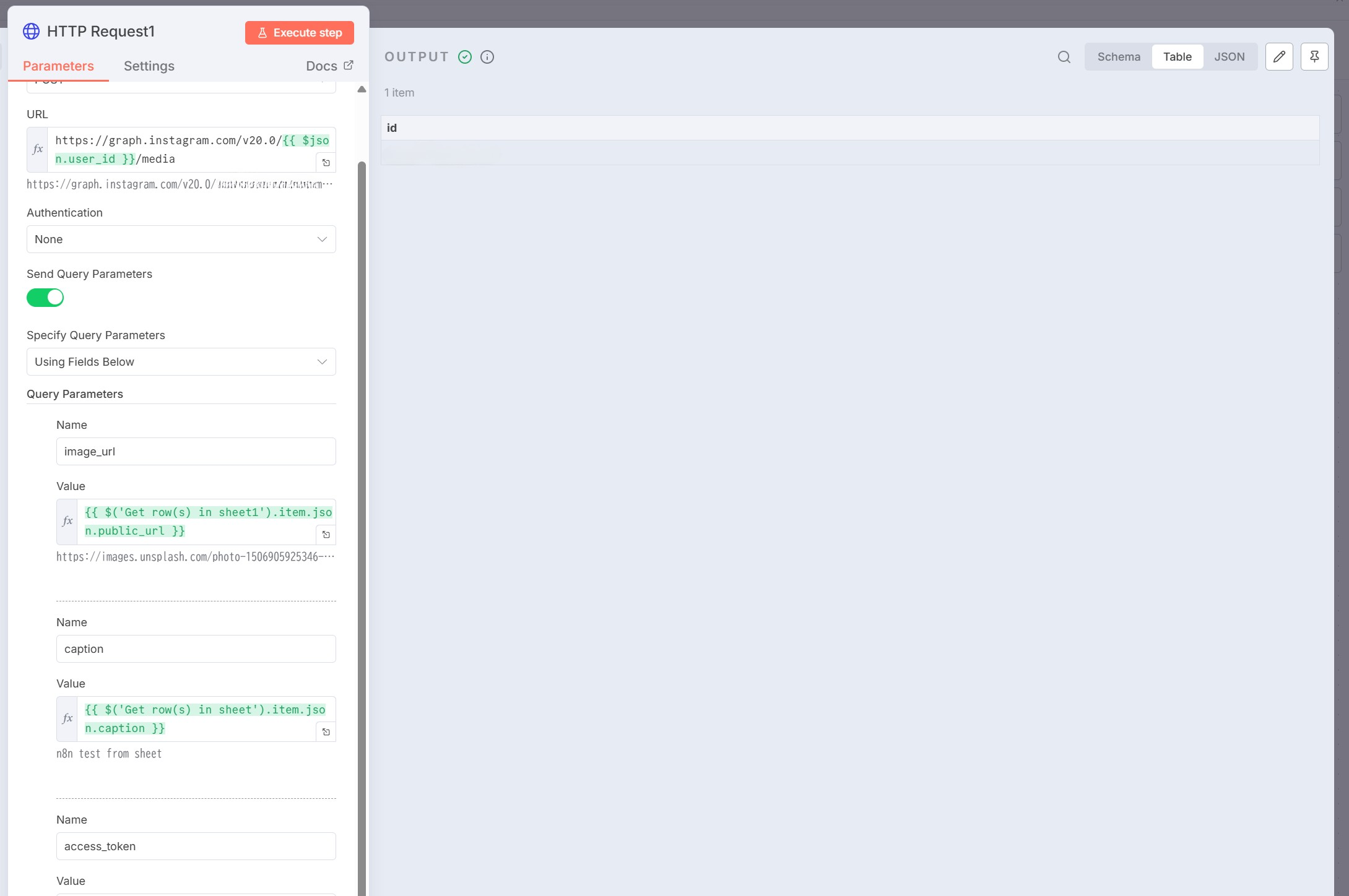Click the green success check icon near OUTPUT
Image resolution: width=1349 pixels, height=896 pixels.
tap(465, 57)
